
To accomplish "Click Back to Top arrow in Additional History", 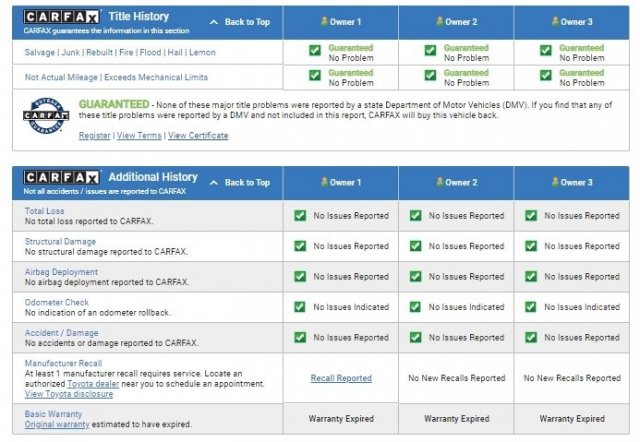I will point(215,183).
